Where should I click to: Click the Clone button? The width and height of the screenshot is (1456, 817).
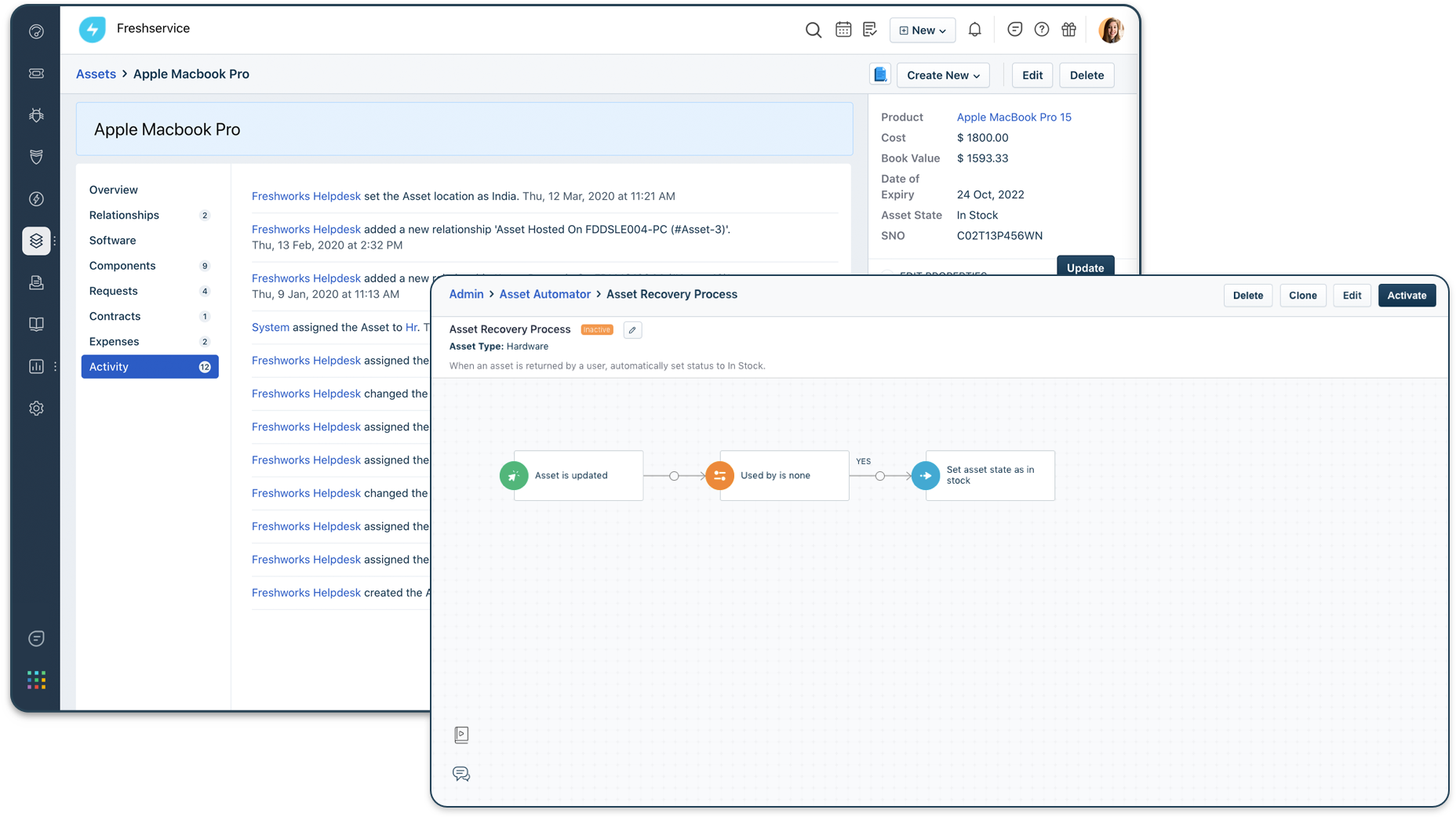(x=1302, y=296)
